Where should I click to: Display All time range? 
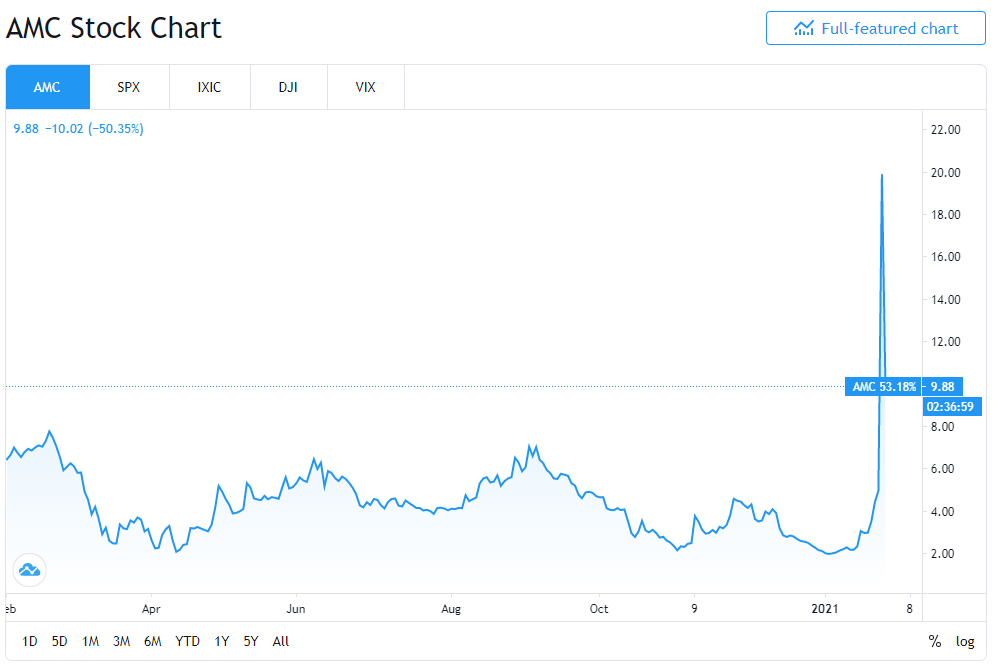click(x=280, y=641)
